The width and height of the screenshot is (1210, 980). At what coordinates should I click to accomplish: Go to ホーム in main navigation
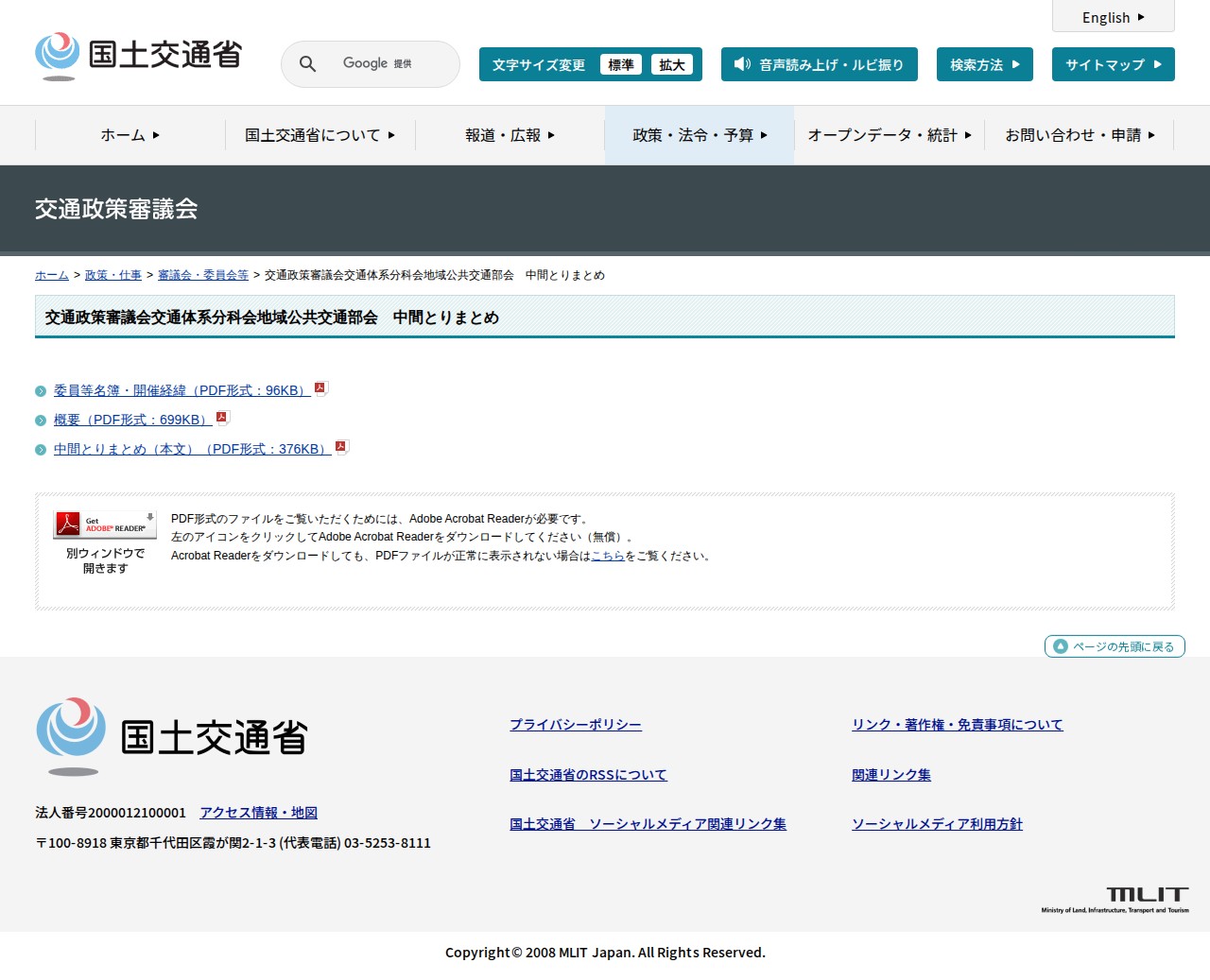pos(130,135)
